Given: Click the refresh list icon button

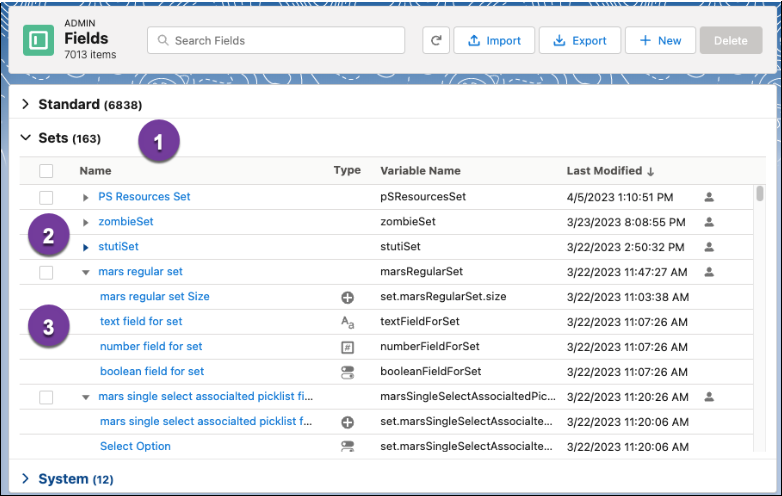Looking at the screenshot, I should pos(436,40).
